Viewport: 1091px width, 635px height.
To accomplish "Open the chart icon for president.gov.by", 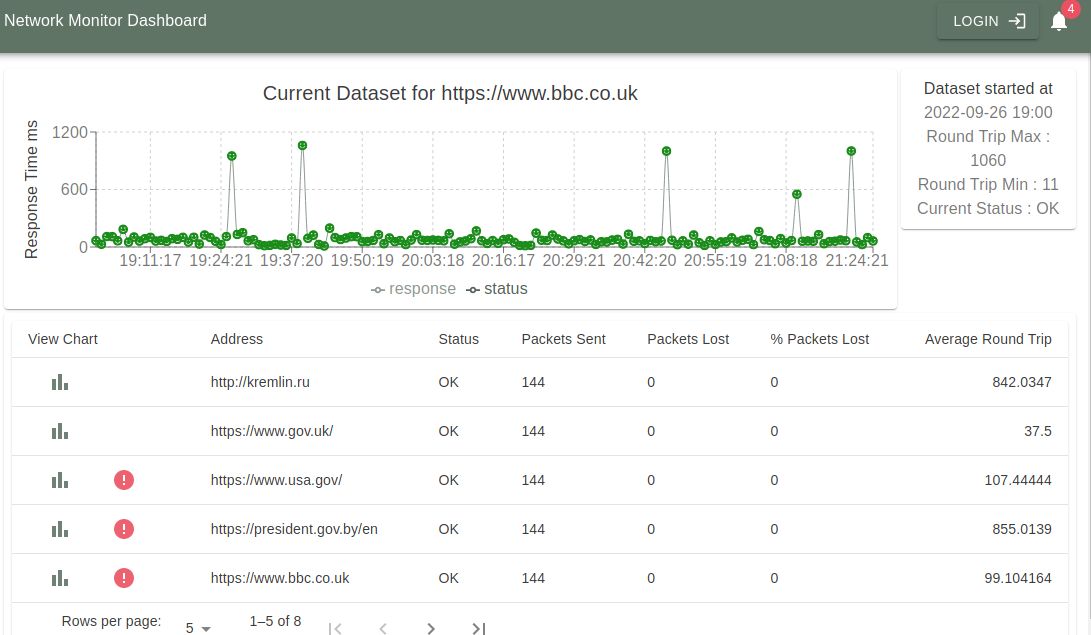I will pyautogui.click(x=59, y=529).
